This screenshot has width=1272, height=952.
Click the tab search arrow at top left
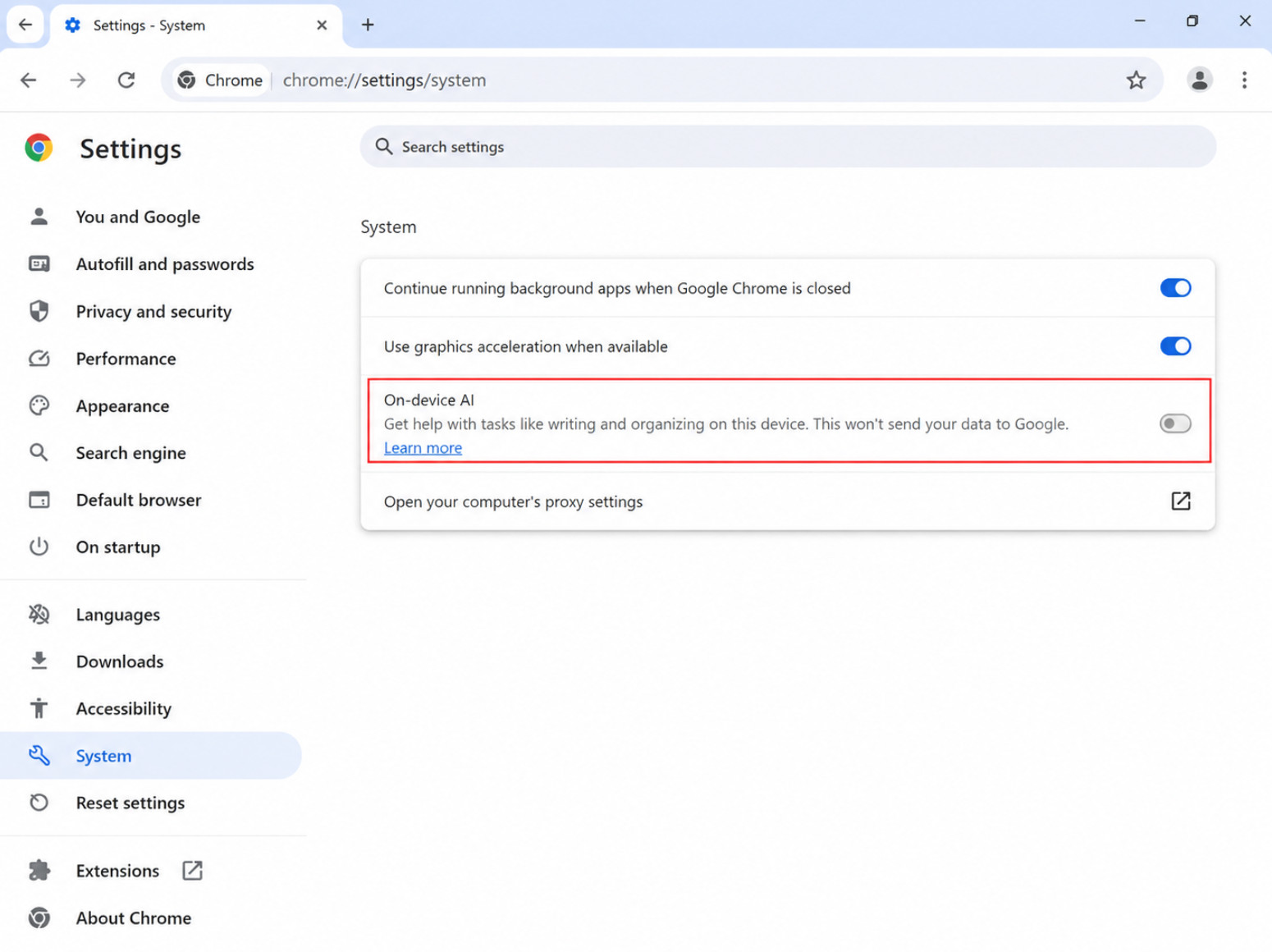click(25, 25)
